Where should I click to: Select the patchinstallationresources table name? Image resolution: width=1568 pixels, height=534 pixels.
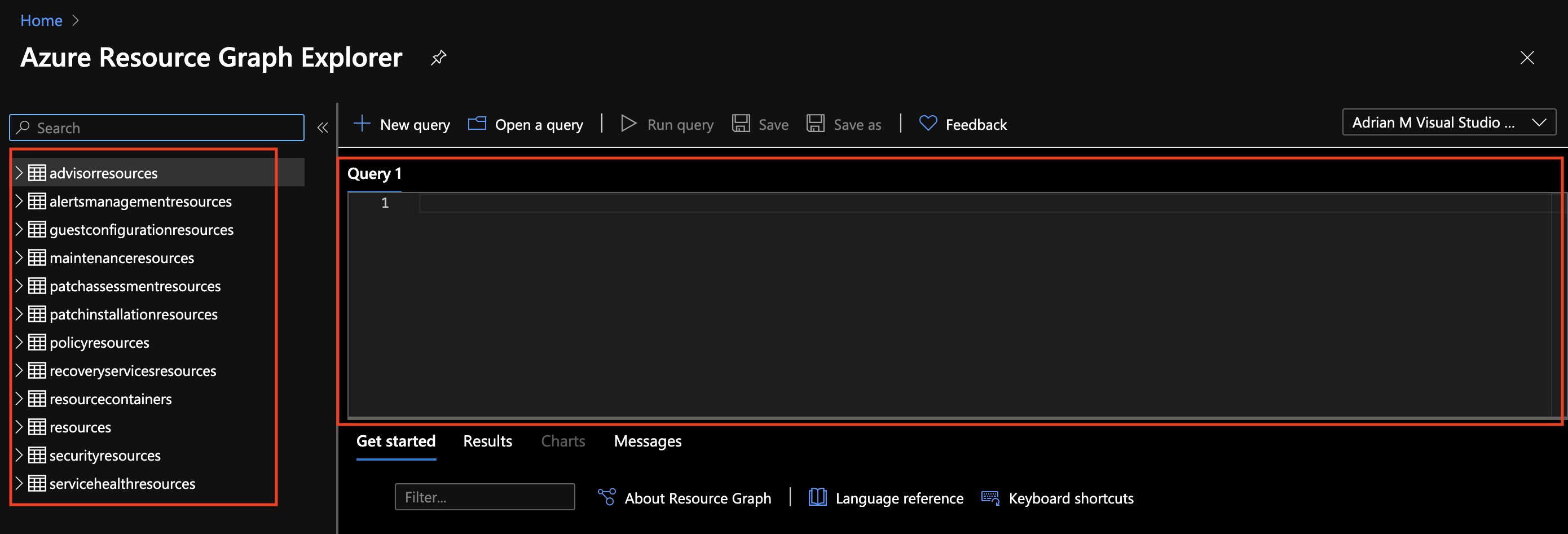133,314
